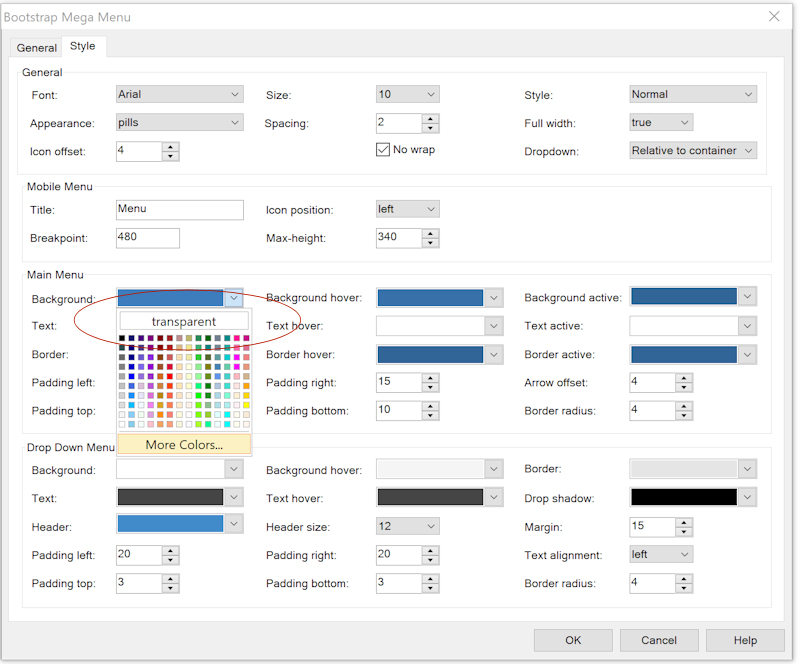Open the Size dropdown showing 10

pyautogui.click(x=407, y=94)
